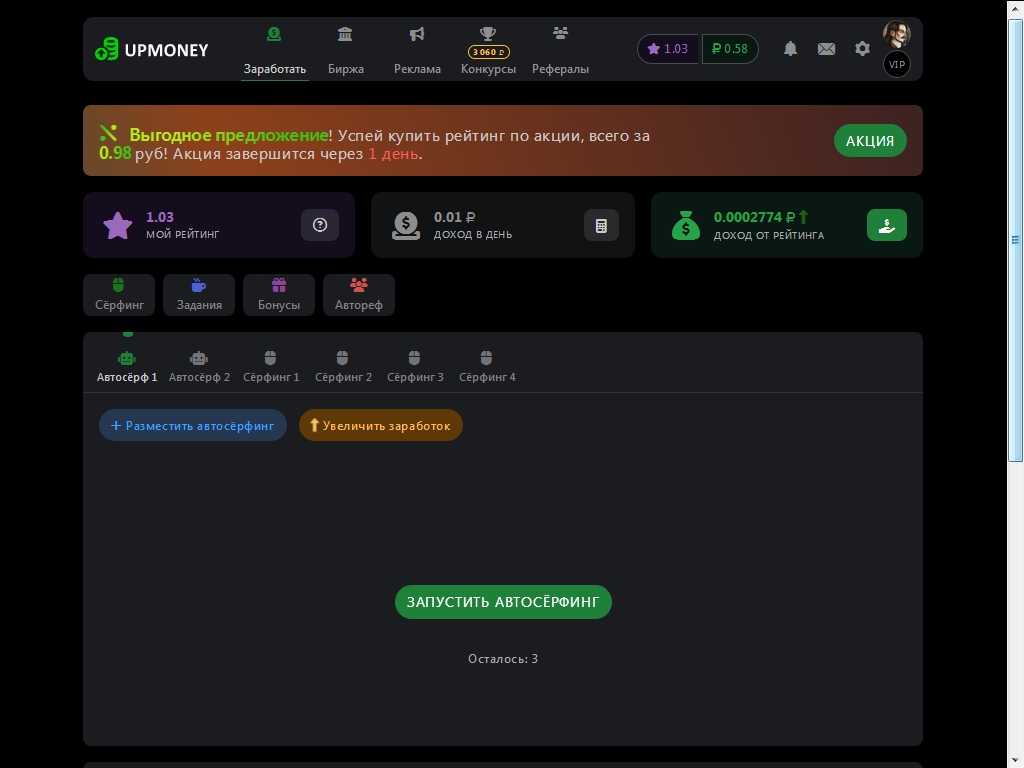Open the Конкурсы menu with trophy

[488, 50]
